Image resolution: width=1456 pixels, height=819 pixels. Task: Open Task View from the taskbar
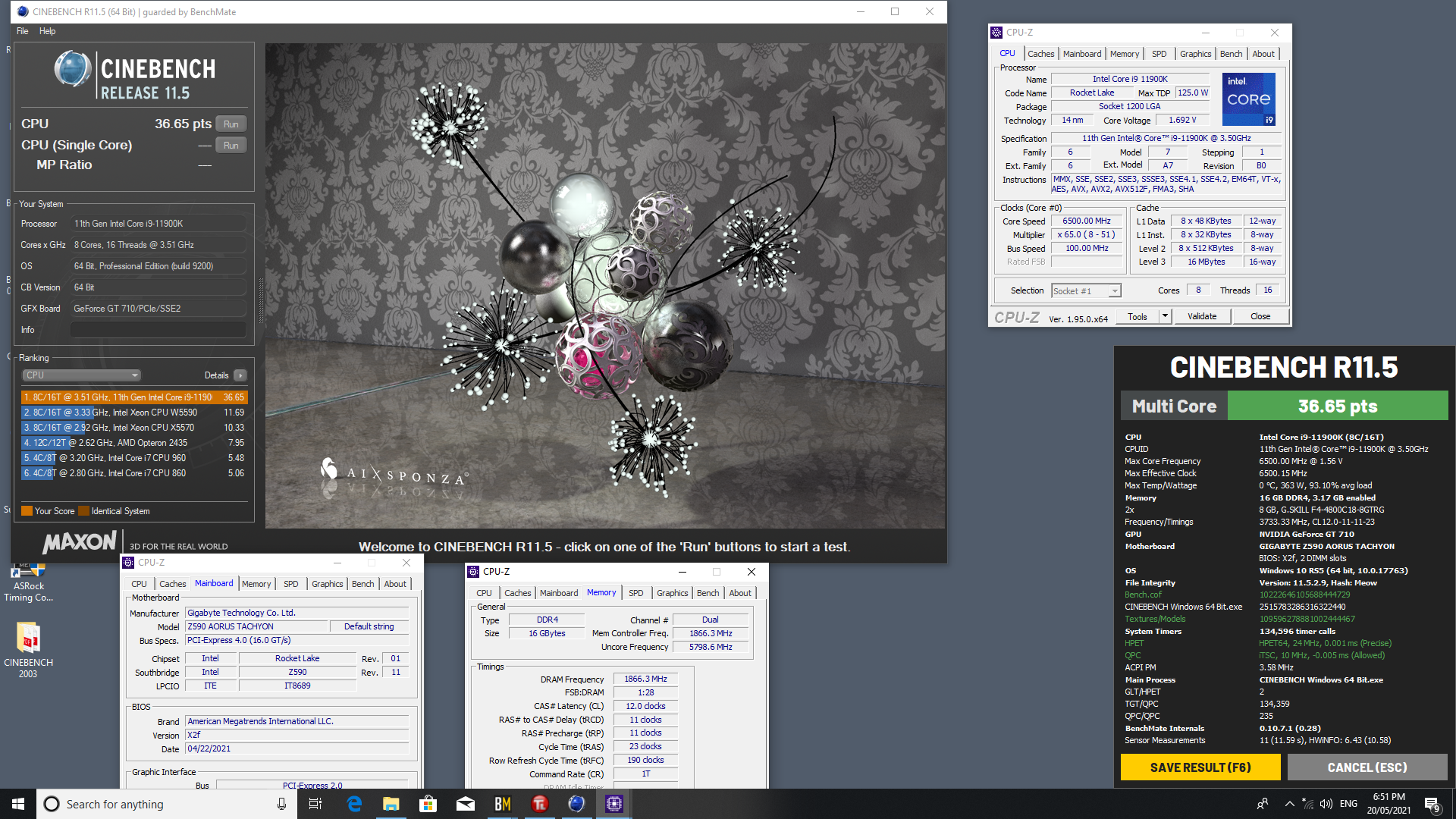coord(315,804)
